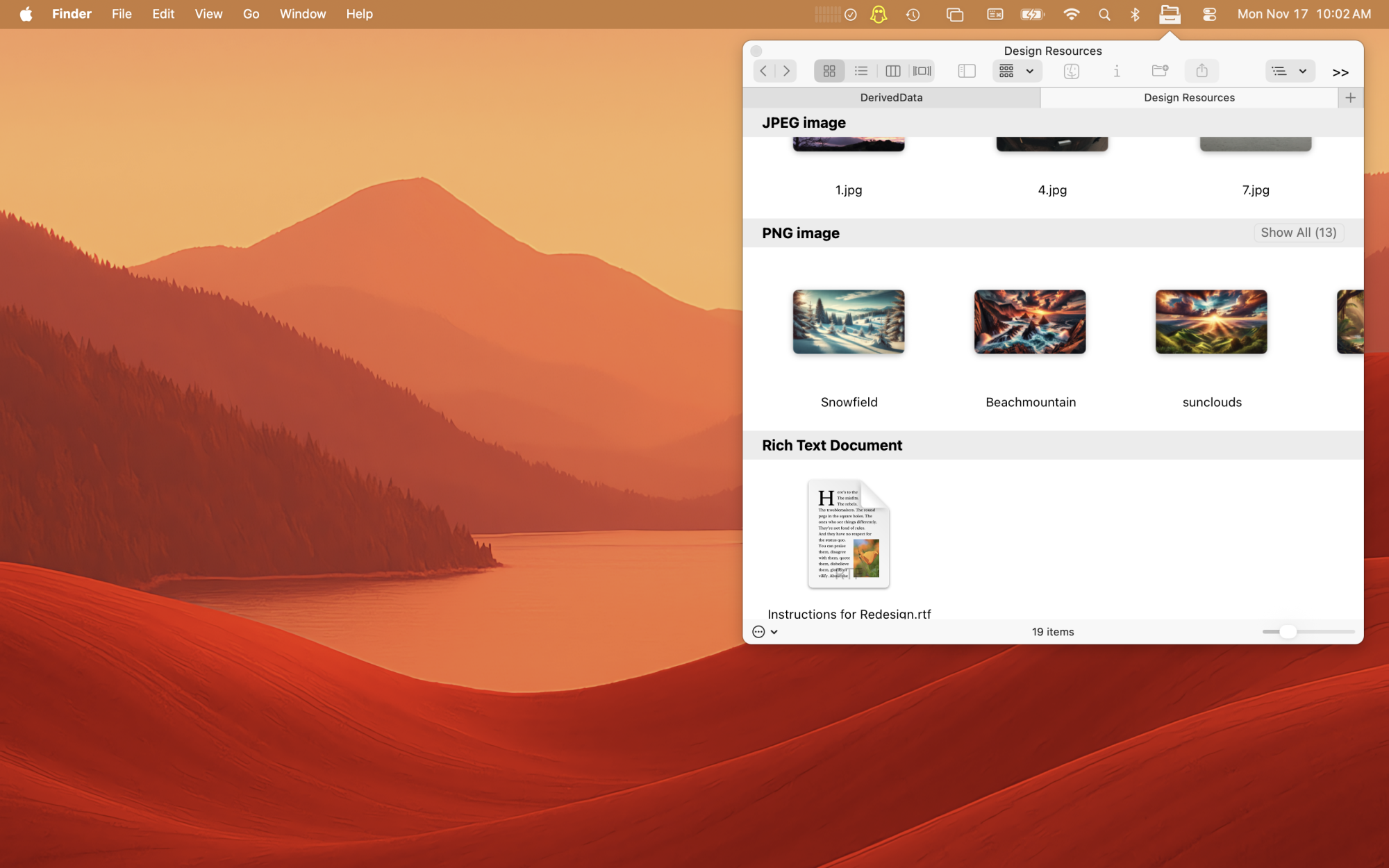Switch to the DerivedData tab
Image resolution: width=1389 pixels, height=868 pixels.
pyautogui.click(x=891, y=97)
